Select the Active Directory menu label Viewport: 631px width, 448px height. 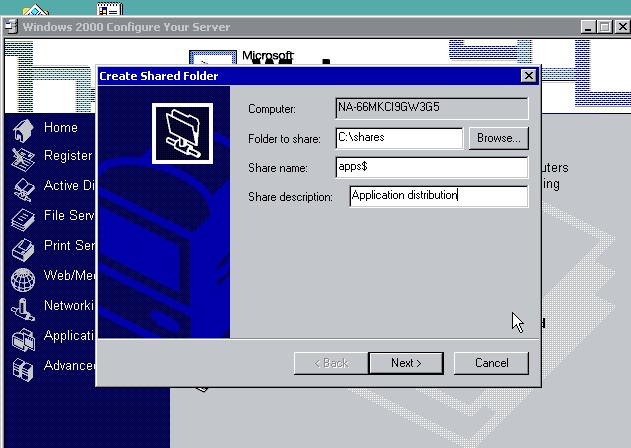point(69,185)
